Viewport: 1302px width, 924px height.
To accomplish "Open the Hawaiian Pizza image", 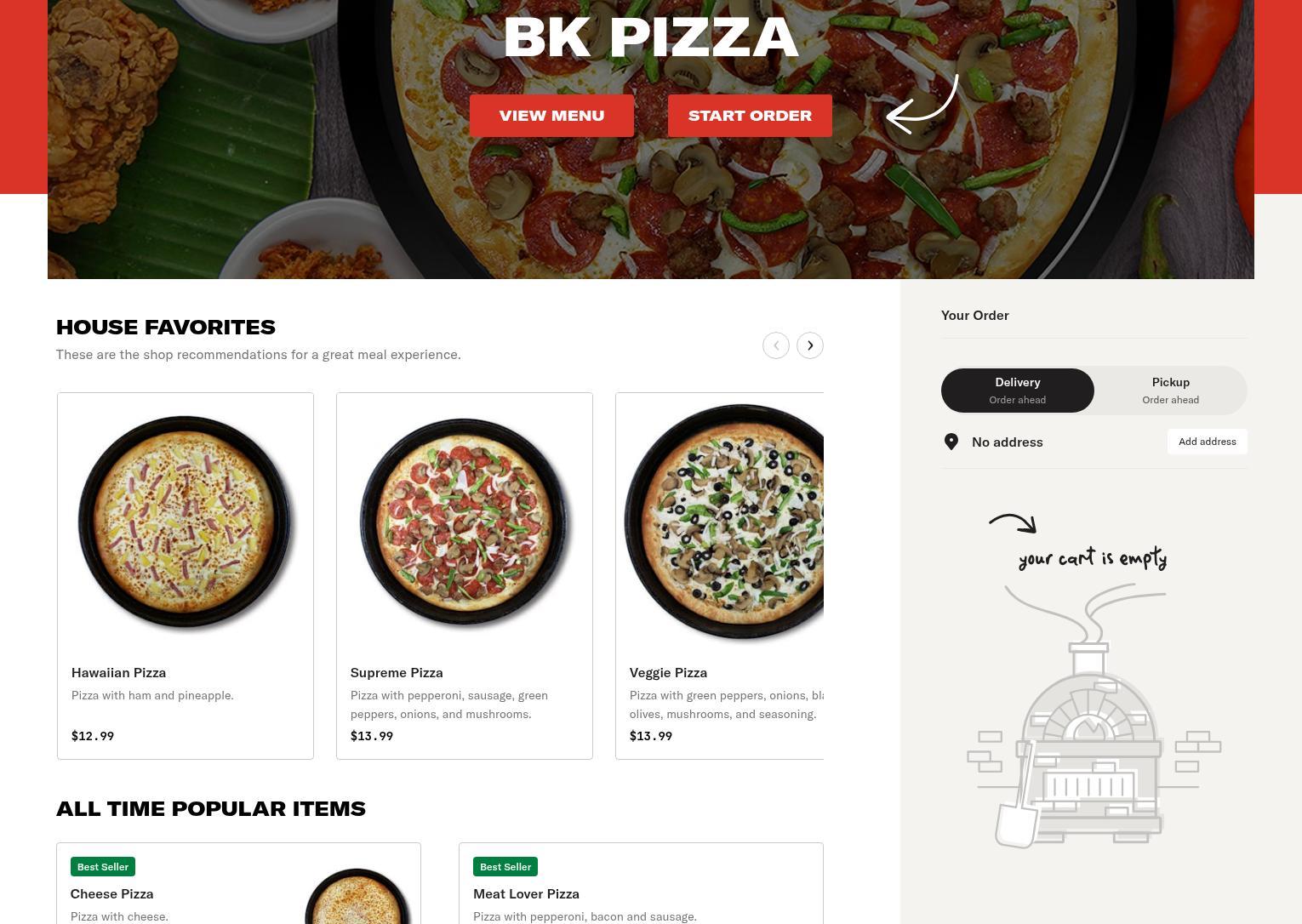I will [186, 522].
